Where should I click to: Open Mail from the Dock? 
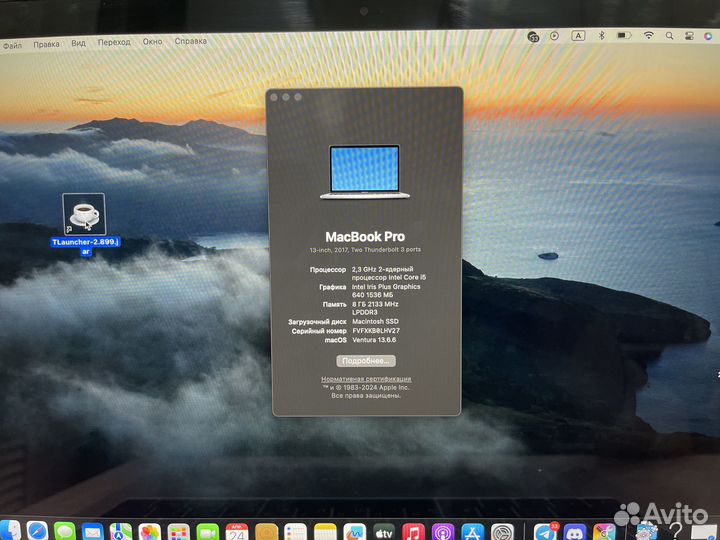(93, 532)
